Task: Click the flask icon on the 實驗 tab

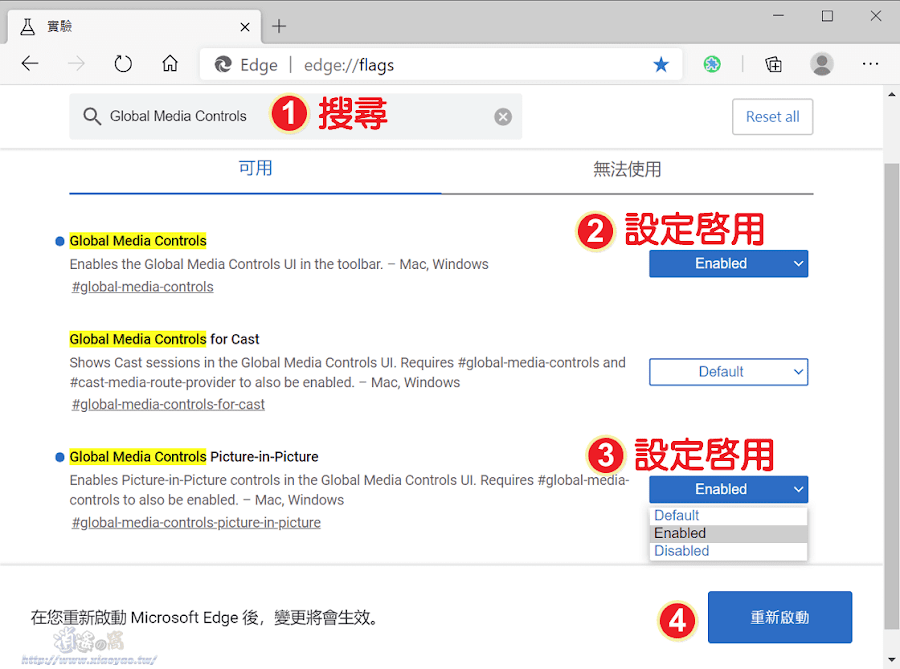Action: click(28, 26)
